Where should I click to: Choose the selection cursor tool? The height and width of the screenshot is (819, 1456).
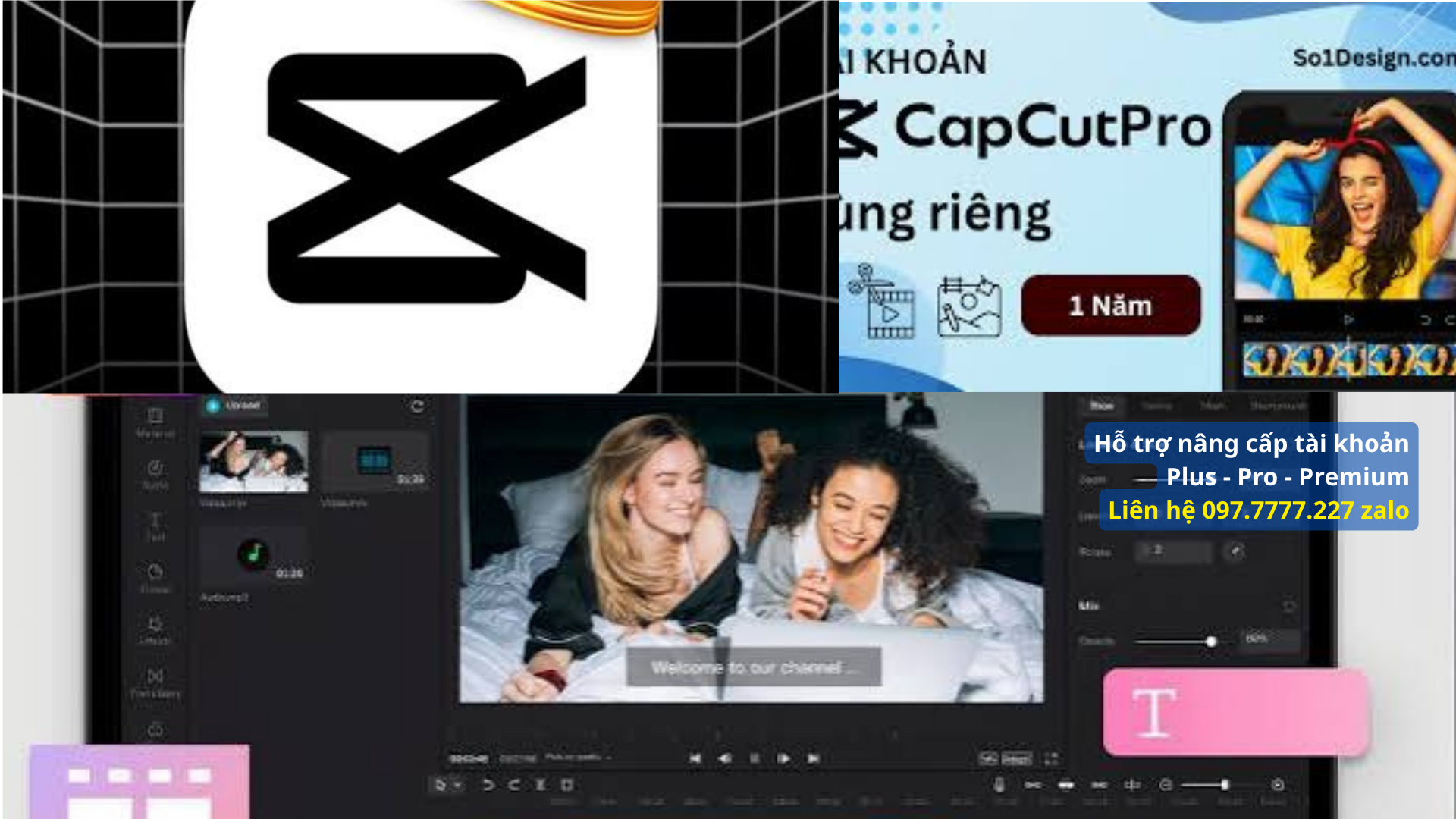pos(440,785)
